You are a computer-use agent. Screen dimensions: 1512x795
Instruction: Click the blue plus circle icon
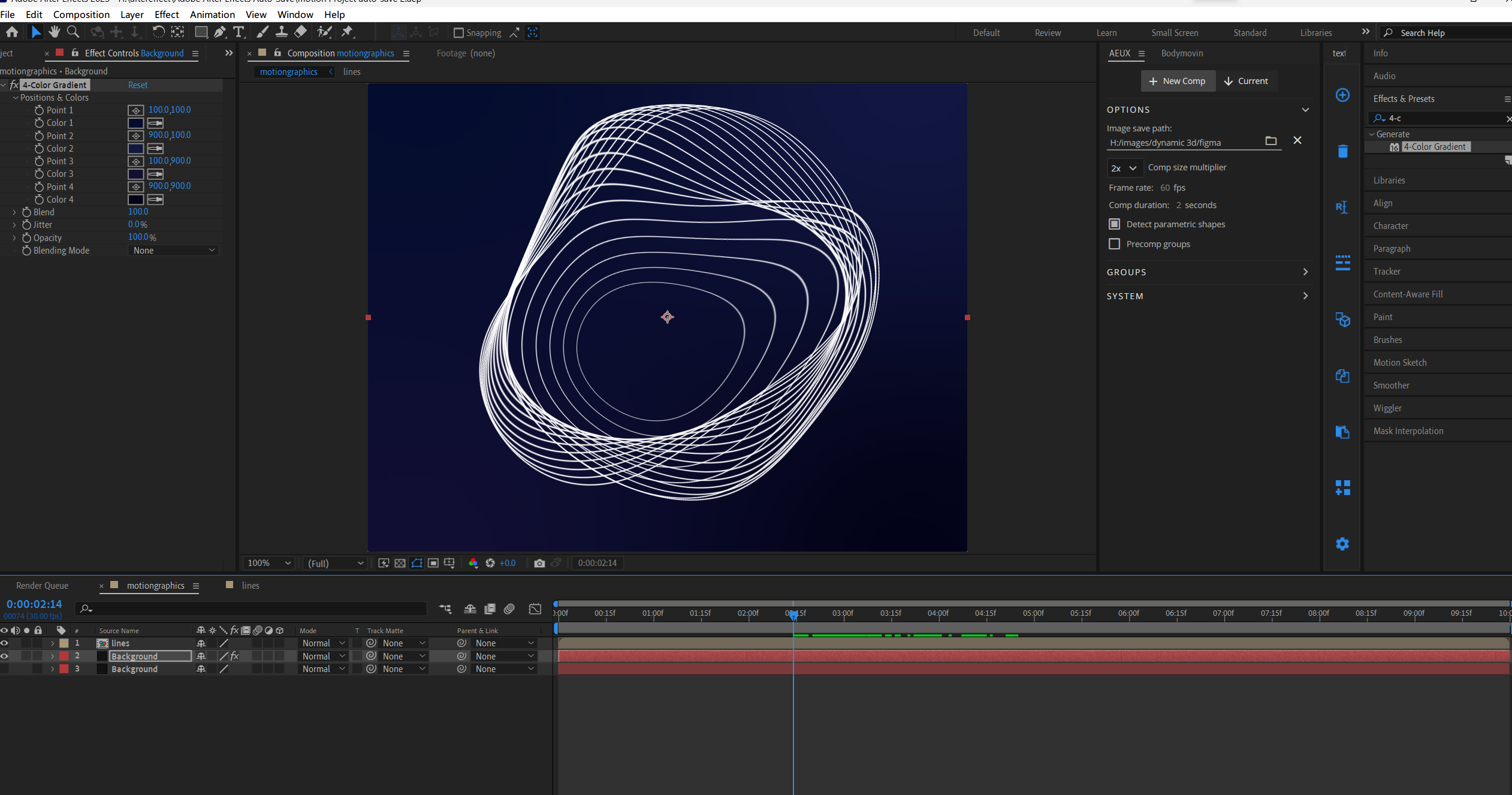[1342, 95]
